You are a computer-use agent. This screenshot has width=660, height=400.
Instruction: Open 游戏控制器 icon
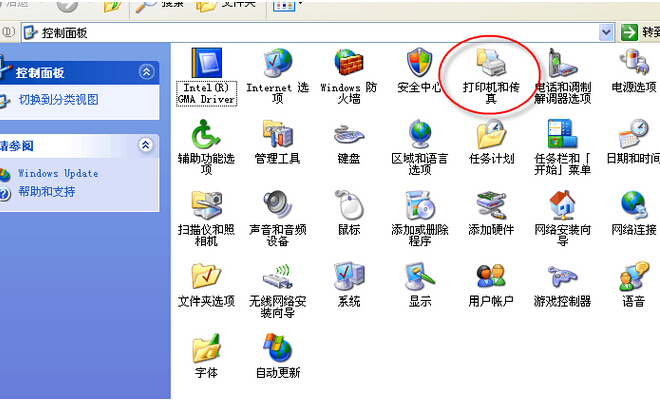click(562, 276)
